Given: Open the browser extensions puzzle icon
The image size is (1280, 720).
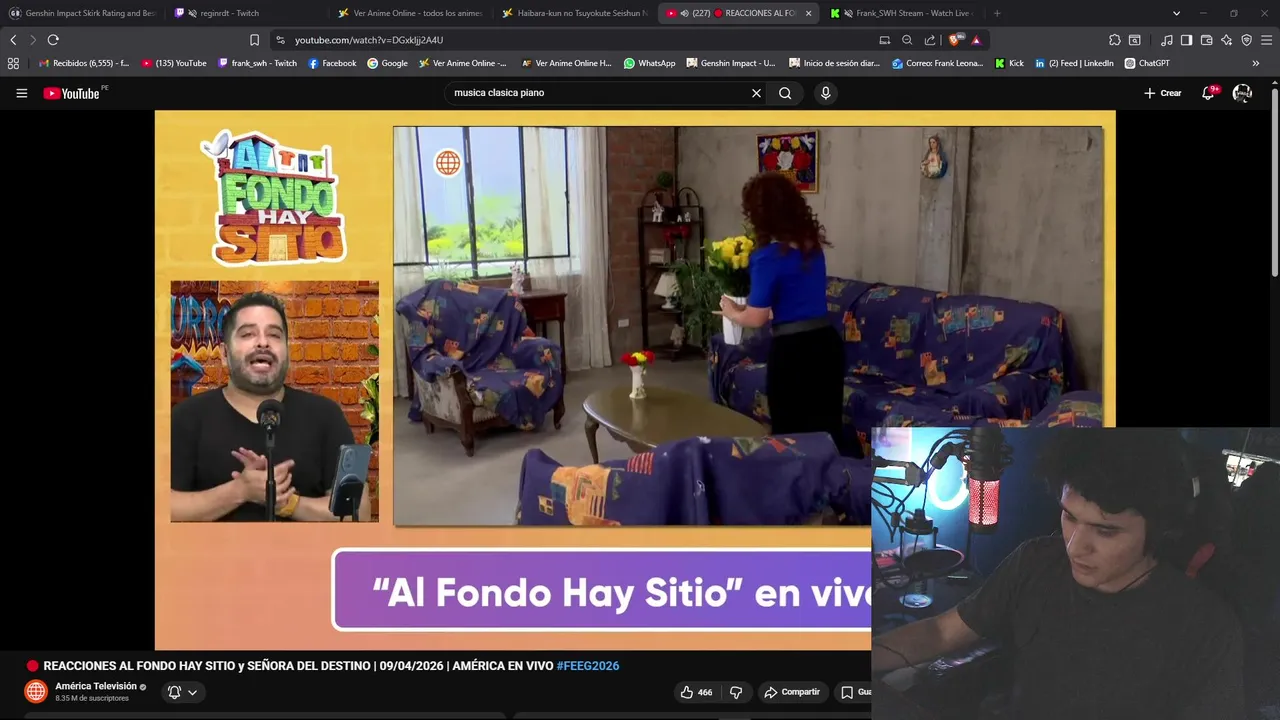Looking at the screenshot, I should coord(1115,40).
